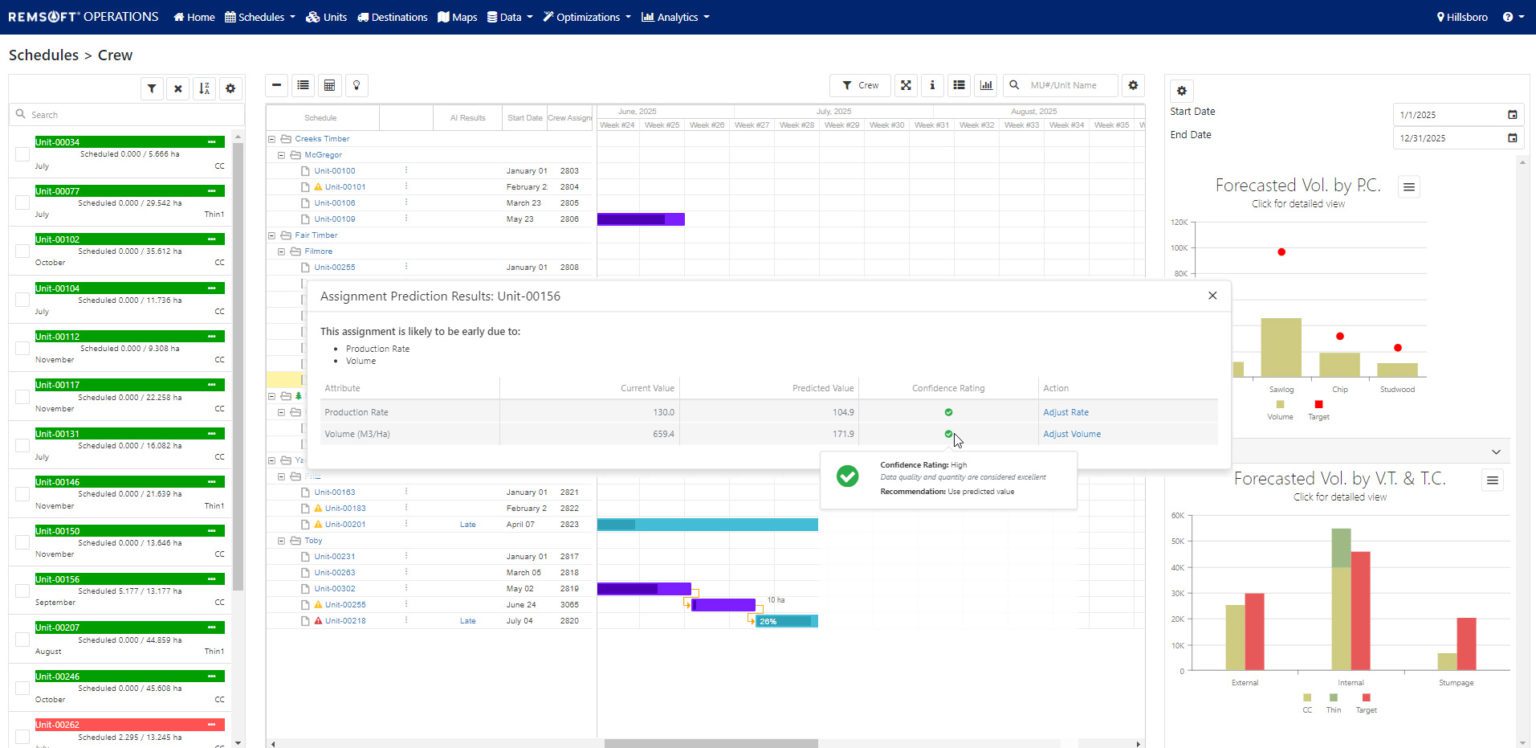This screenshot has height=748, width=1536.
Task: Tick the checkbox next to Unit-00156
Action: tap(21, 591)
